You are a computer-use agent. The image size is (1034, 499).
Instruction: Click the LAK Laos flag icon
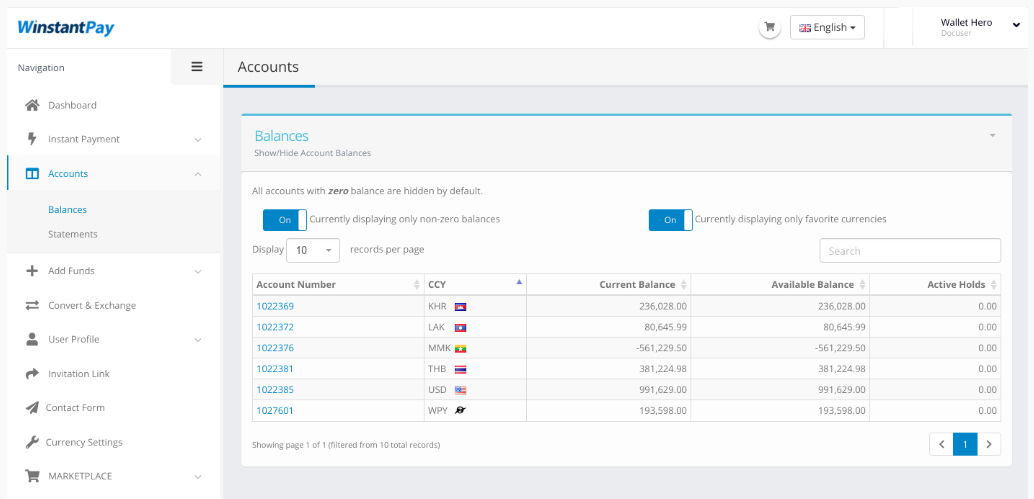460,327
